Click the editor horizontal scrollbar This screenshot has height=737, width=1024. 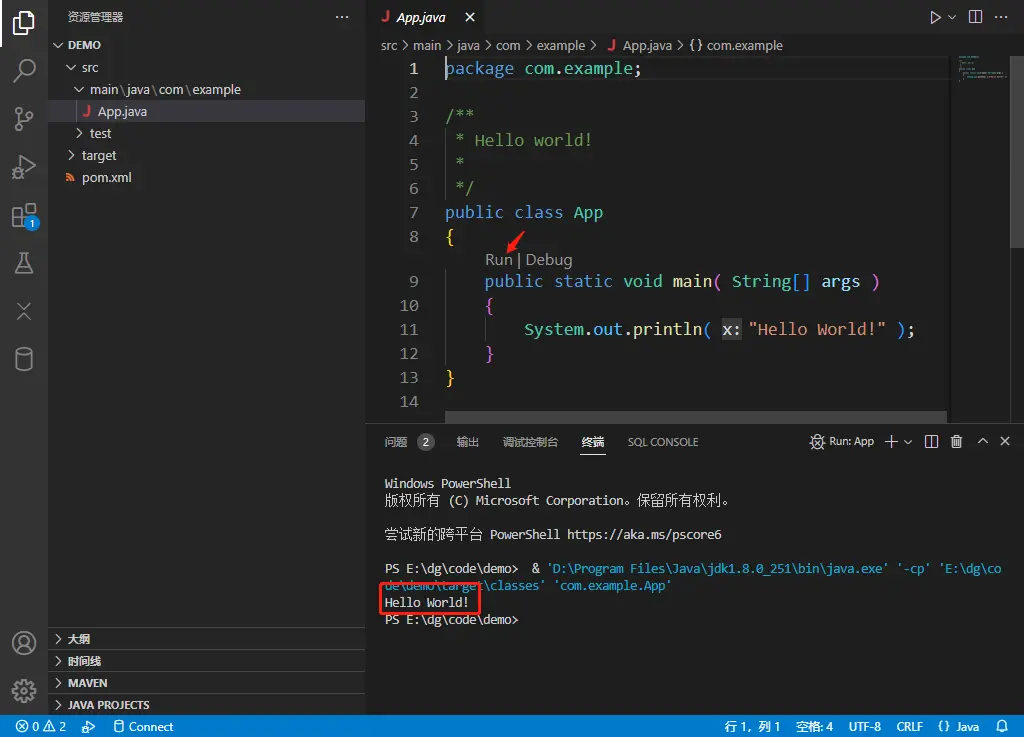point(696,416)
